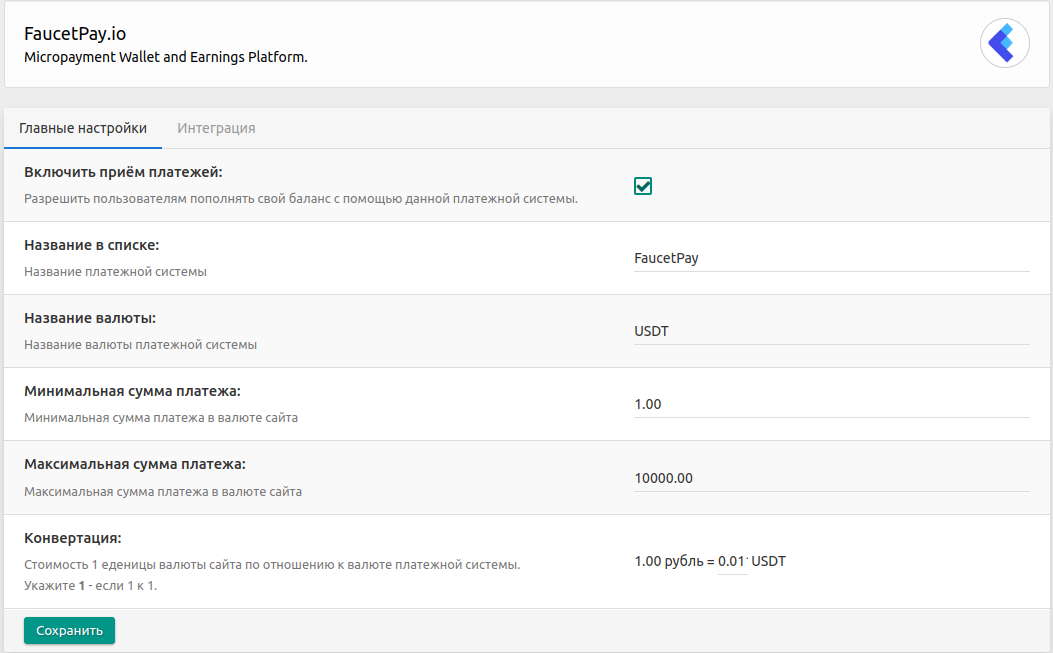Click the Название в списке label

[91, 245]
